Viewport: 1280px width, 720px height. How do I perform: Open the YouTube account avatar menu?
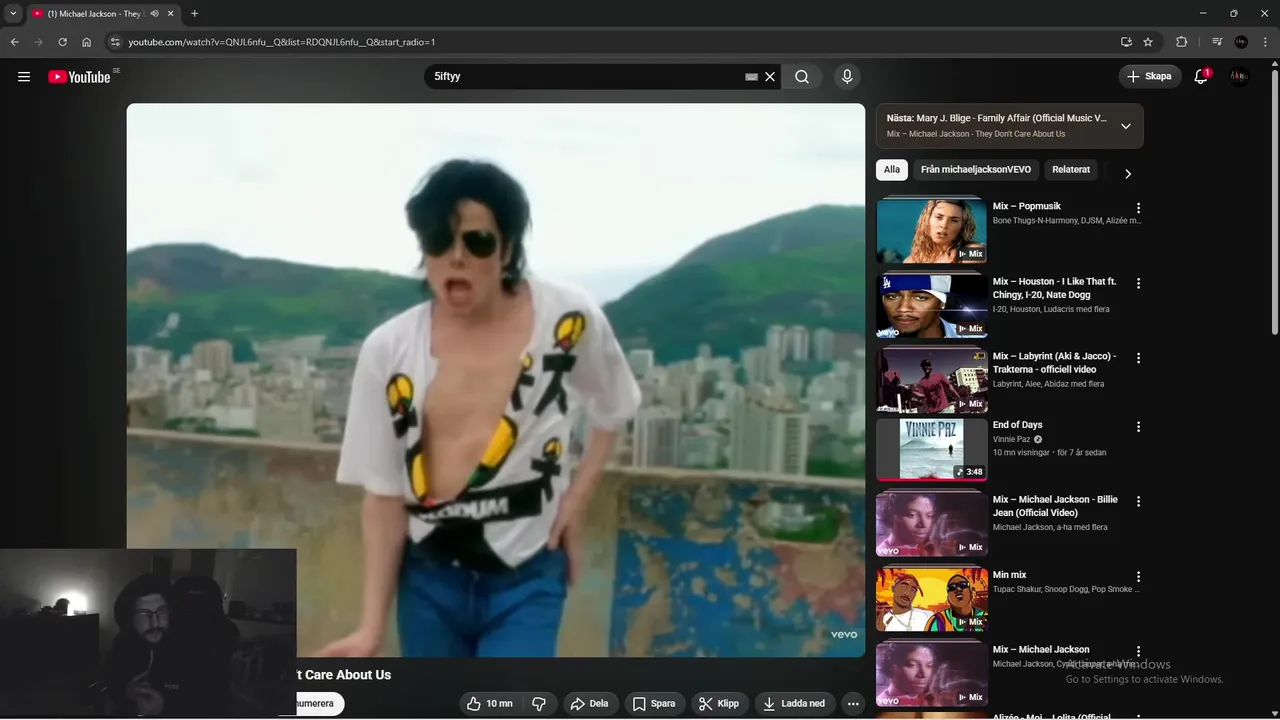point(1239,76)
